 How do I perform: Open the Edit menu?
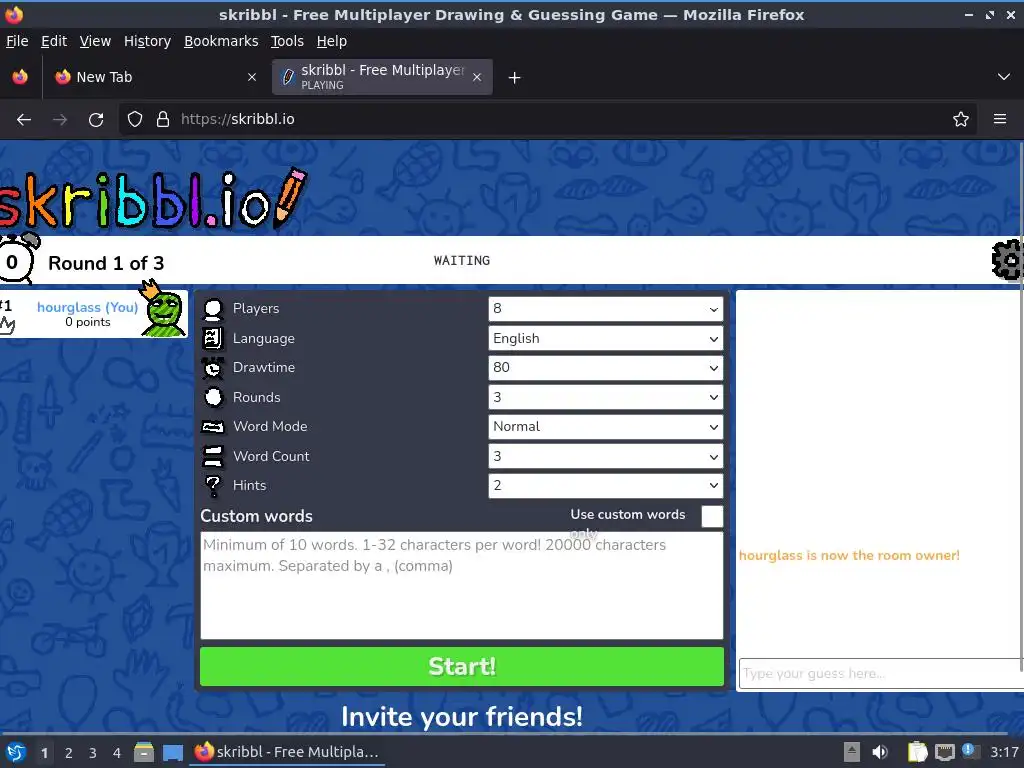pos(54,41)
